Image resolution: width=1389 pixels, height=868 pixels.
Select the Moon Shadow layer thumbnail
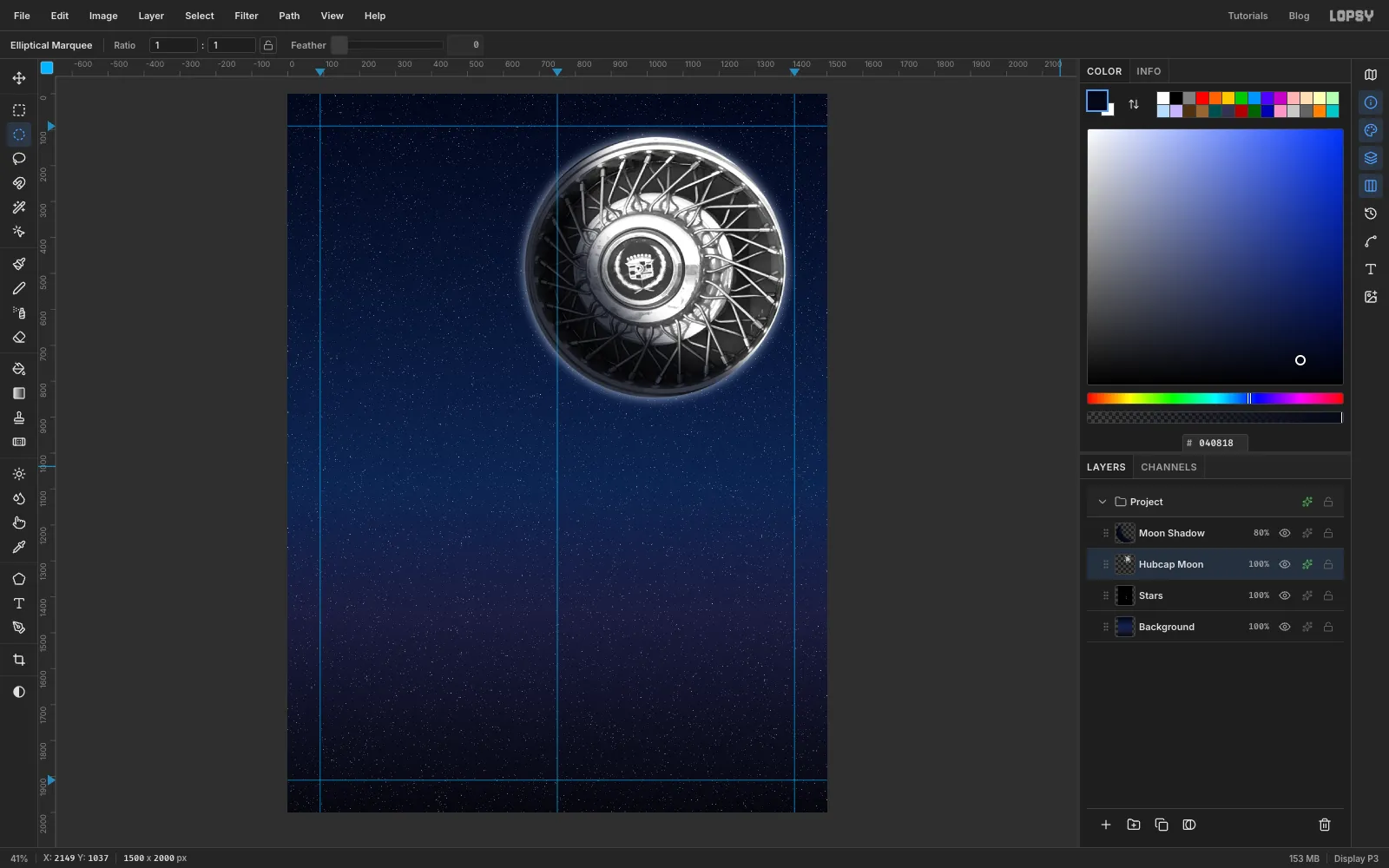(1125, 533)
